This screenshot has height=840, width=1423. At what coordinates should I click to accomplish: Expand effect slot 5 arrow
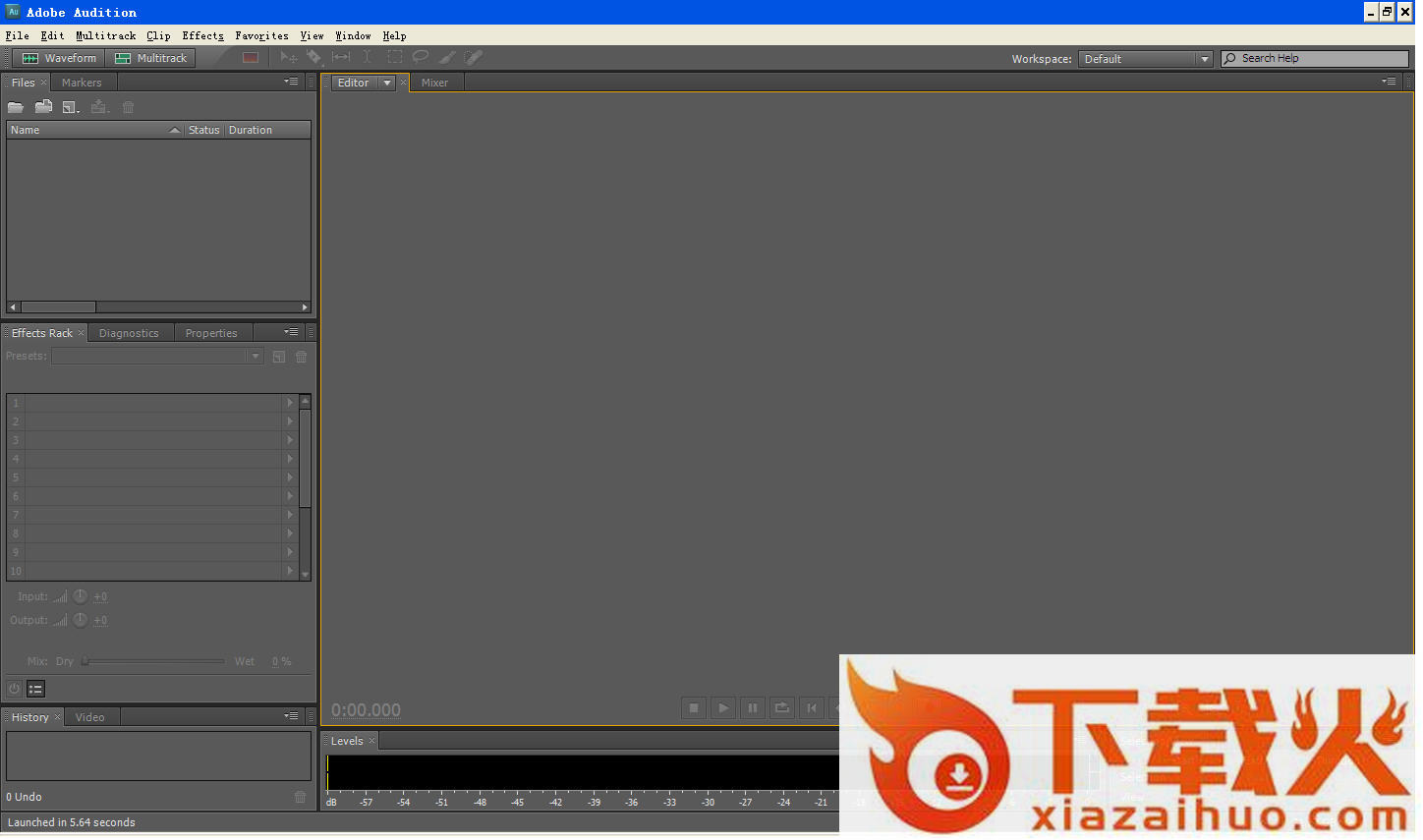tap(290, 477)
